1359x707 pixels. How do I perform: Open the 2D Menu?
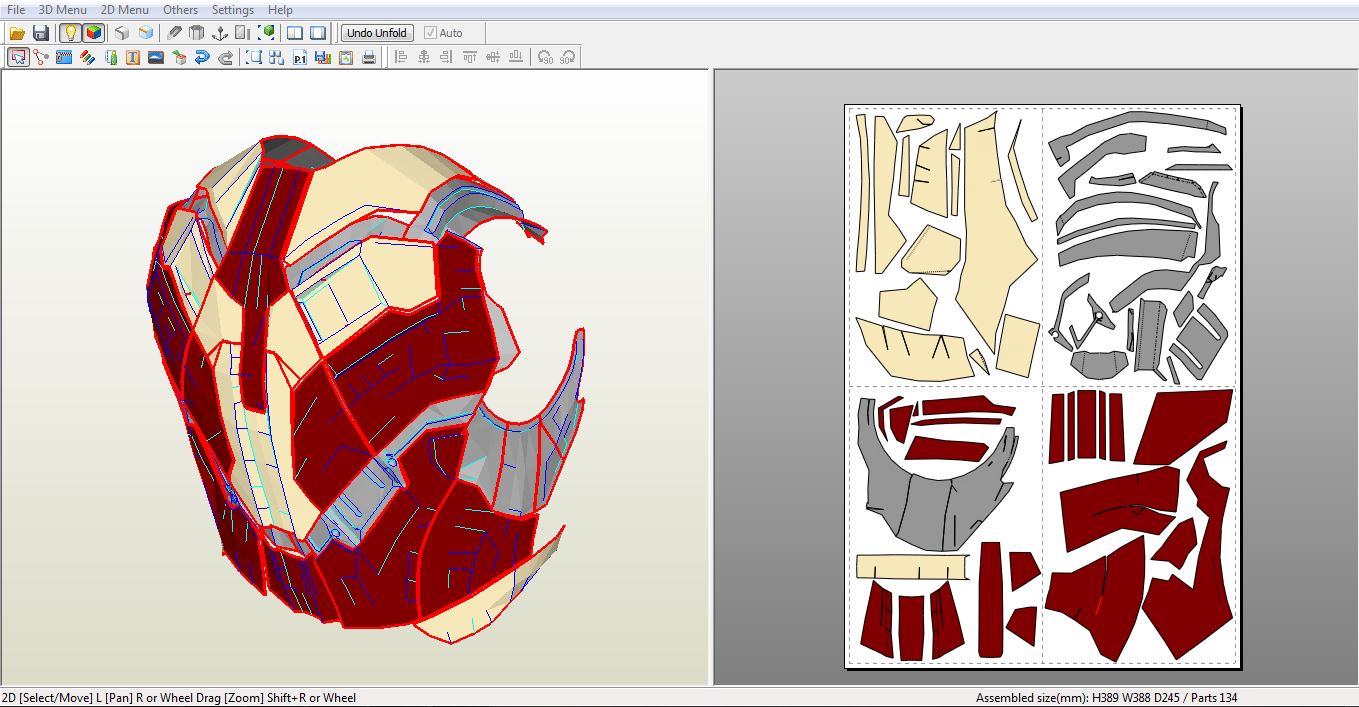click(x=125, y=9)
